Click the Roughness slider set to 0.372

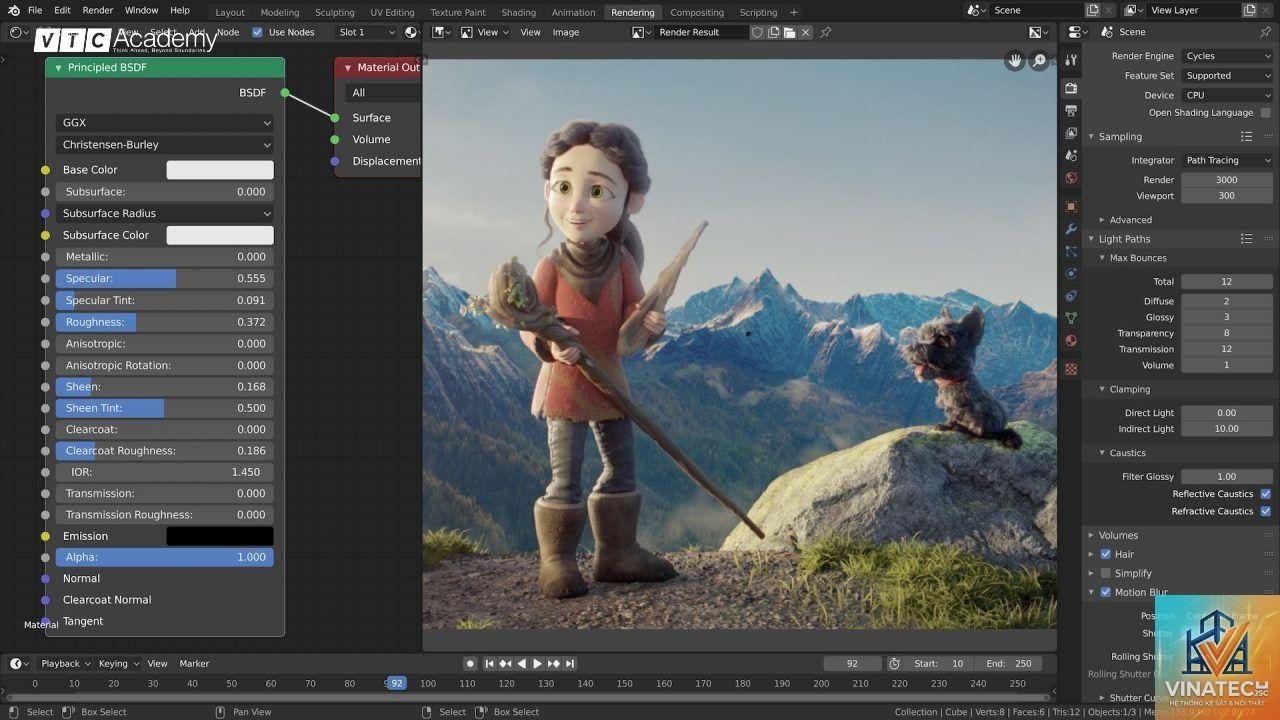click(x=165, y=322)
